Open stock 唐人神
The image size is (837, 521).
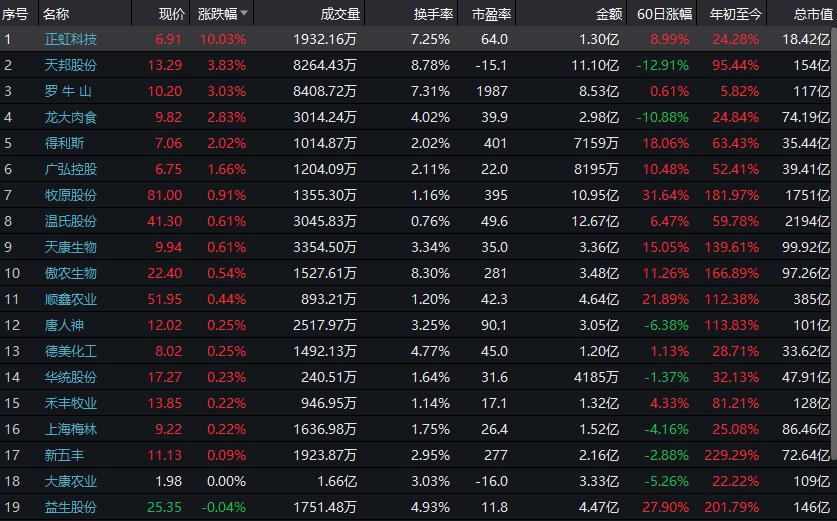tap(64, 325)
